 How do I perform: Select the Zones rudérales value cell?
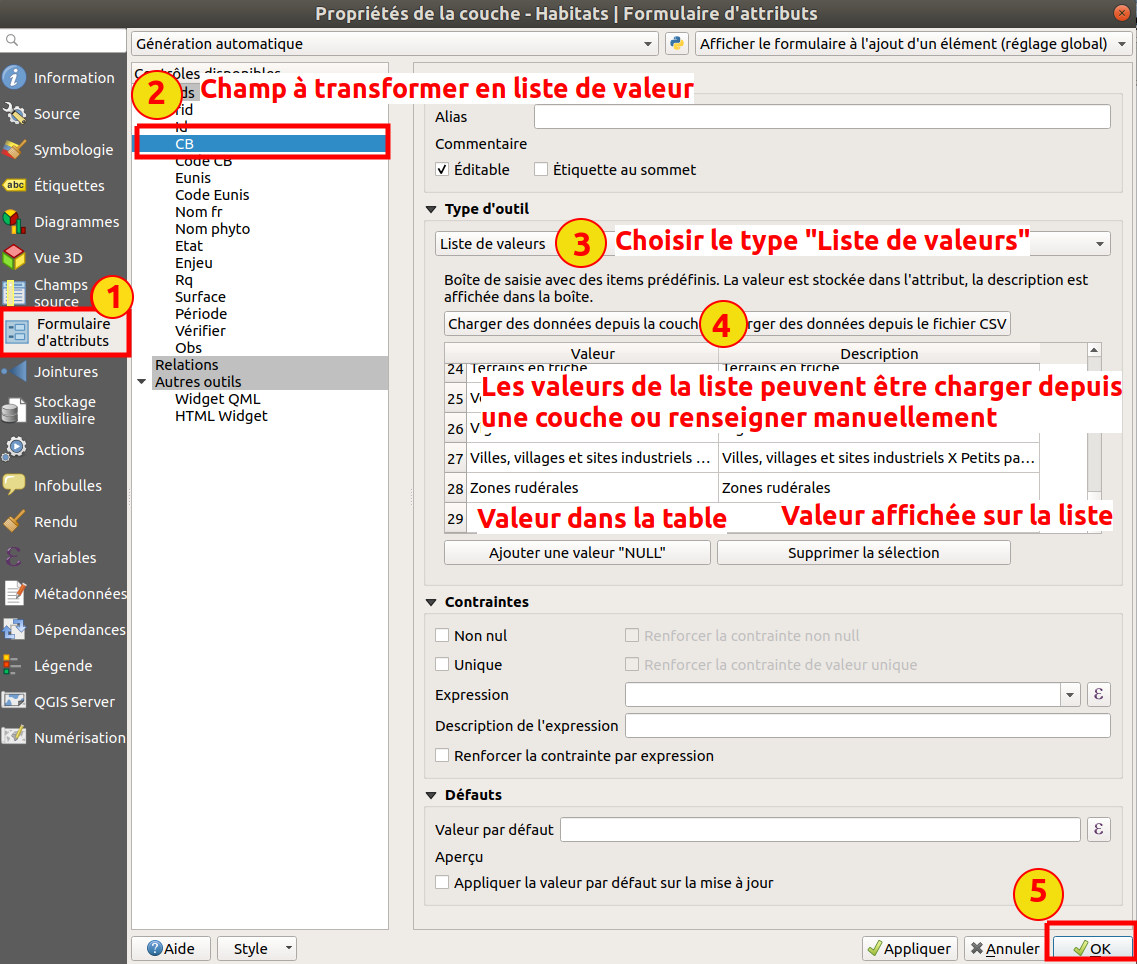click(593, 487)
